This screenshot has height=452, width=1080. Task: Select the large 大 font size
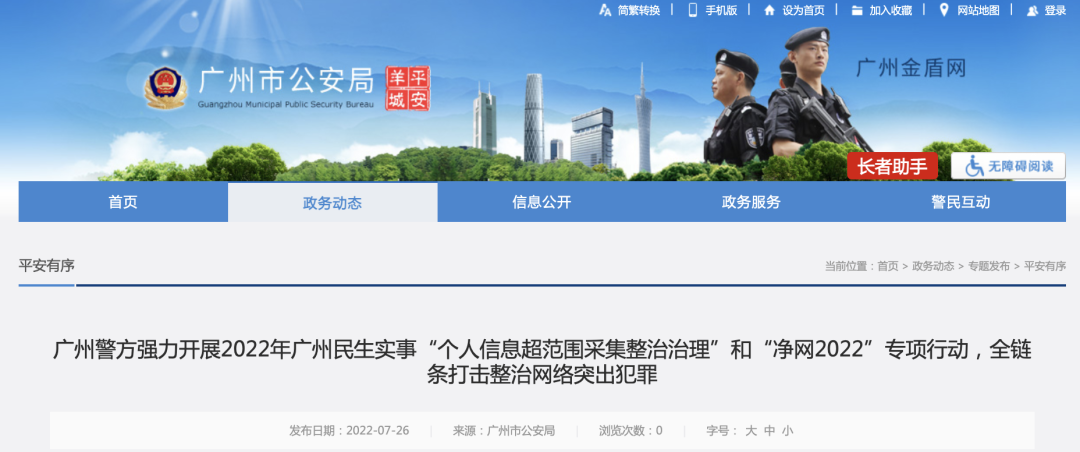[751, 431]
